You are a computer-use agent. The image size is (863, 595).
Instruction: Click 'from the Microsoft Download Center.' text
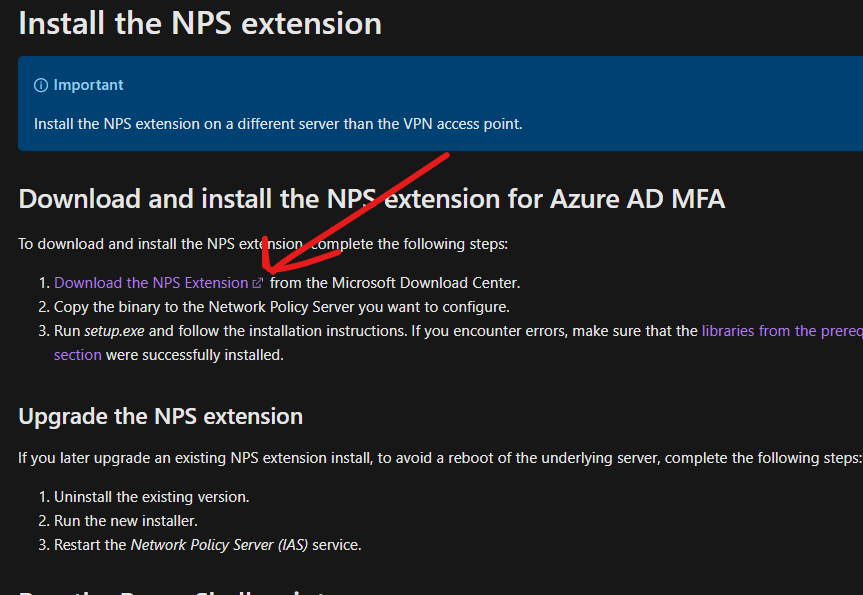tap(395, 283)
